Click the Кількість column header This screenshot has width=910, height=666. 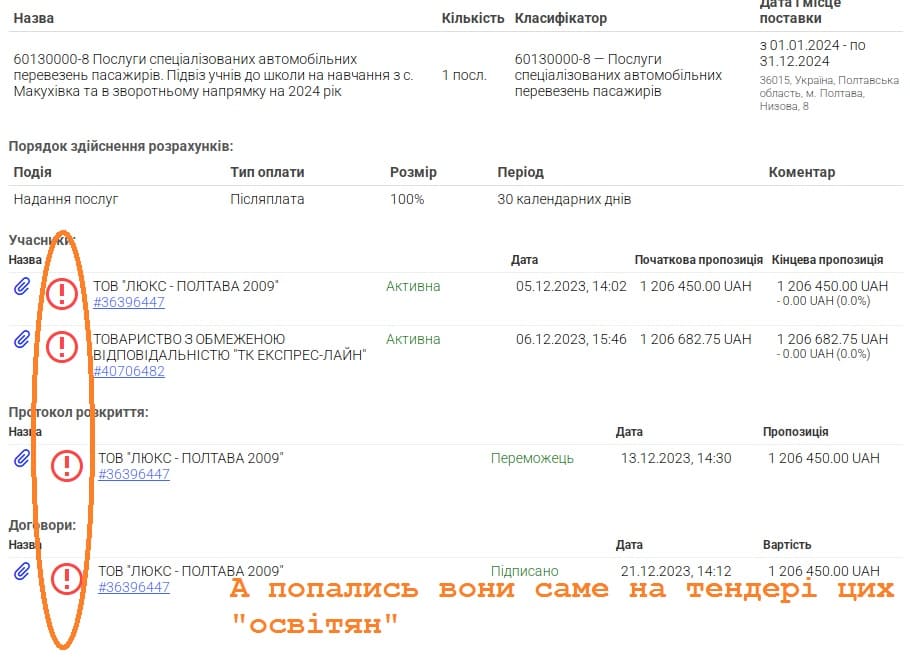click(472, 18)
